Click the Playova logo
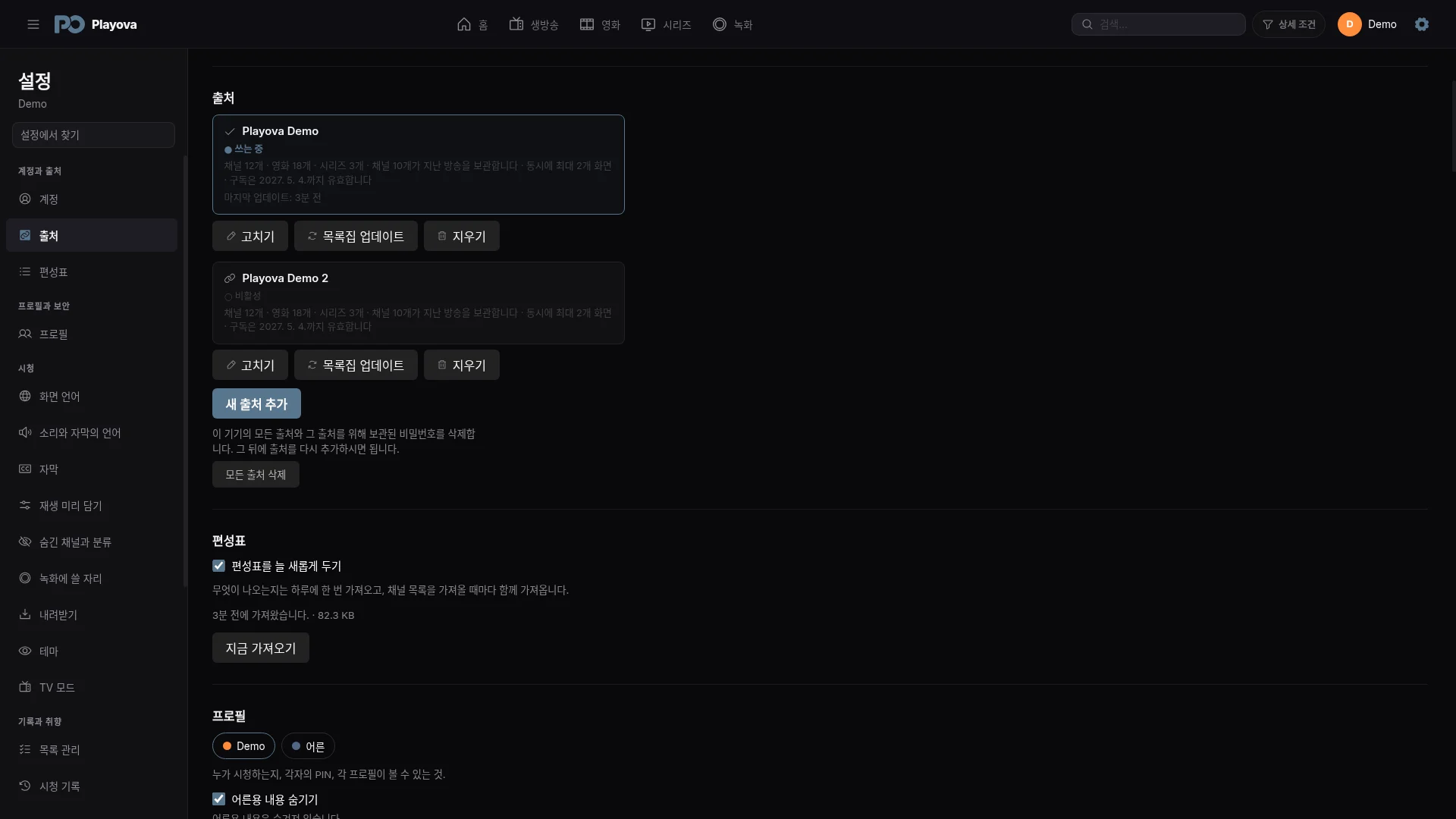Viewport: 1456px width, 819px height. 96,24
